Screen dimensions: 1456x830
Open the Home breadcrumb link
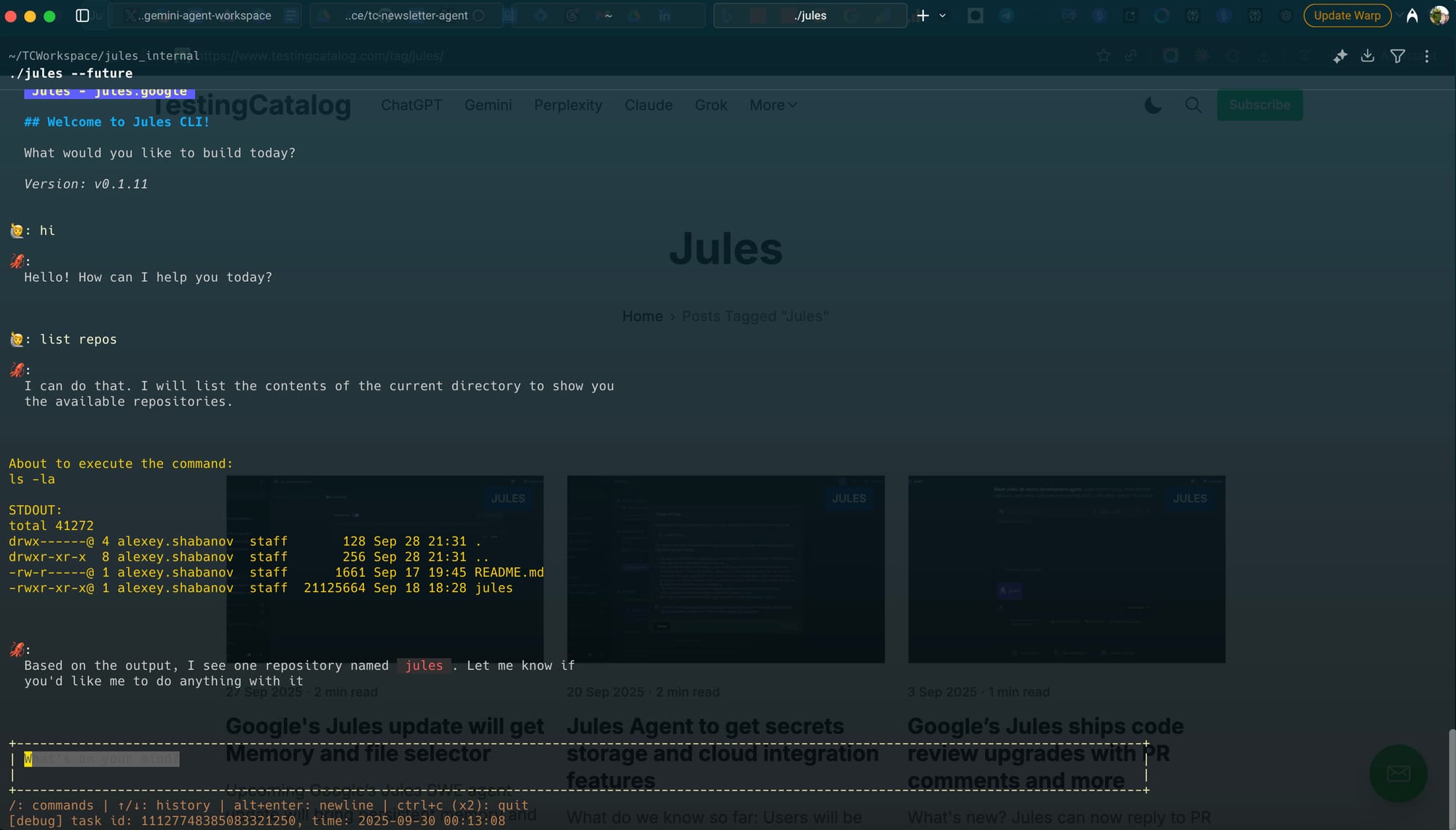pyautogui.click(x=642, y=316)
